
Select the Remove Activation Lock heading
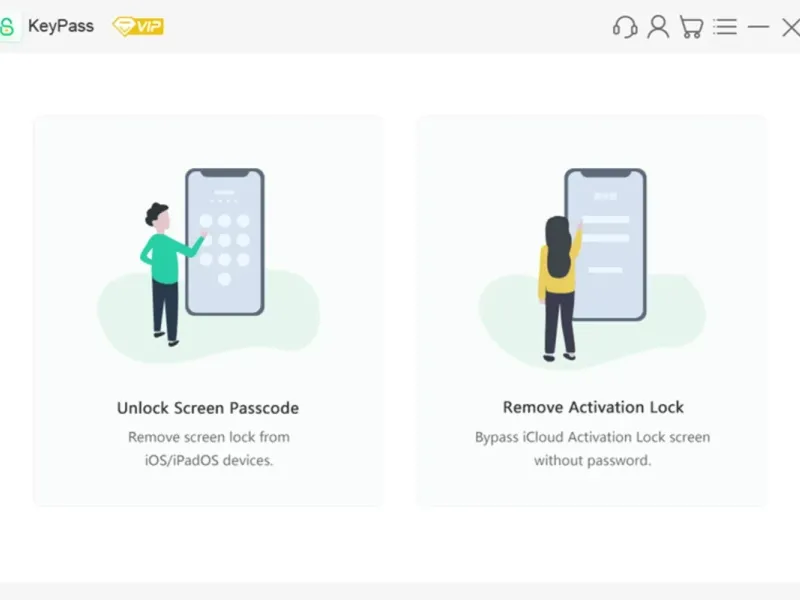593,407
